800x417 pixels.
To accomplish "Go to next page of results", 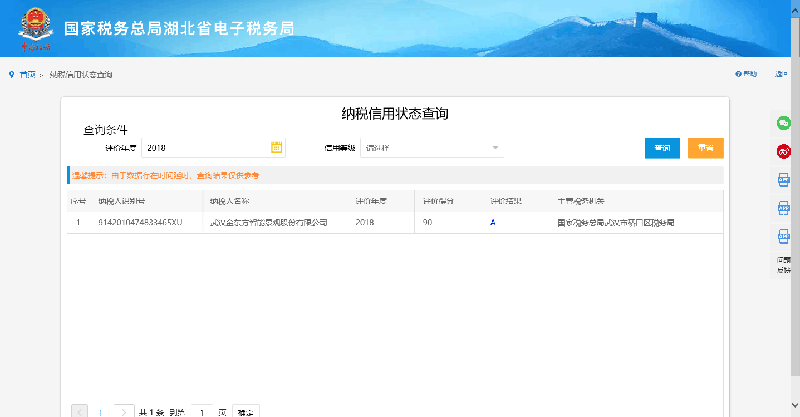I will click(123, 411).
